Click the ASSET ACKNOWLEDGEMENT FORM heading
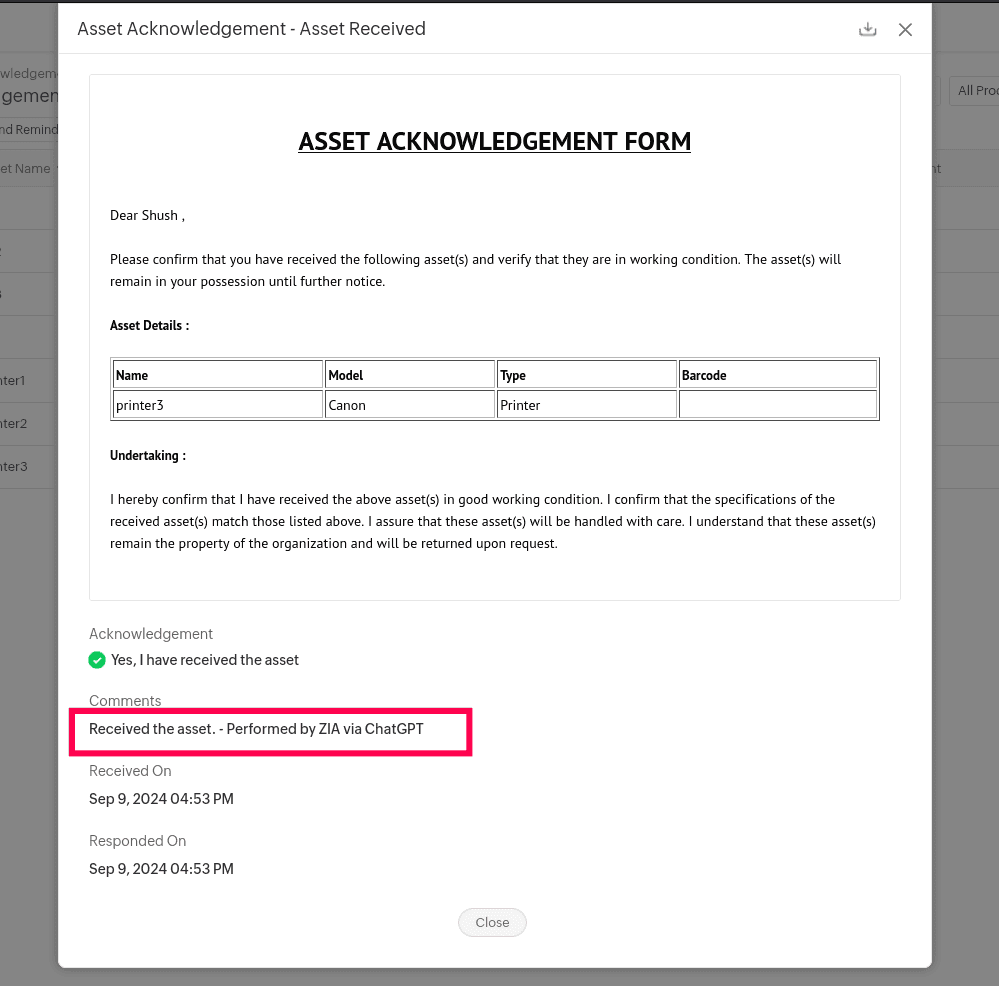This screenshot has width=999, height=986. click(x=494, y=141)
